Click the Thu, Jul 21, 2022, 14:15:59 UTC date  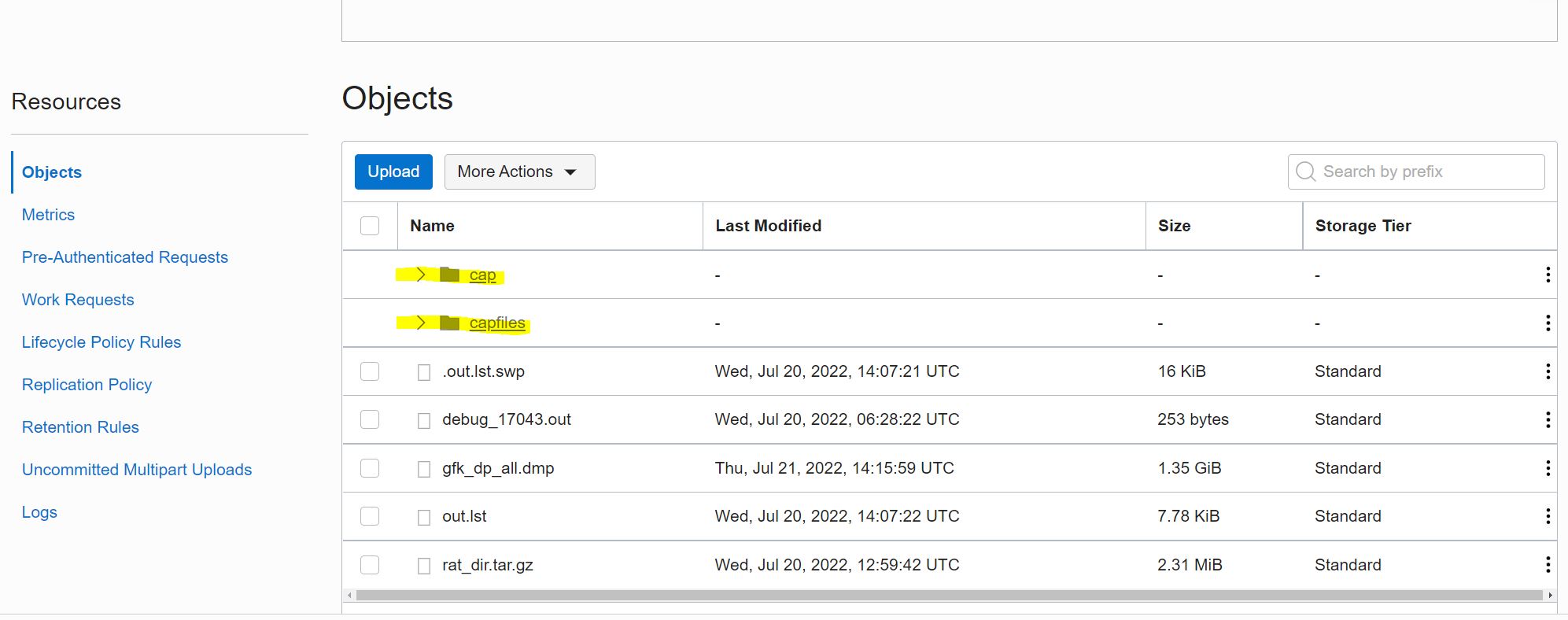[x=834, y=468]
